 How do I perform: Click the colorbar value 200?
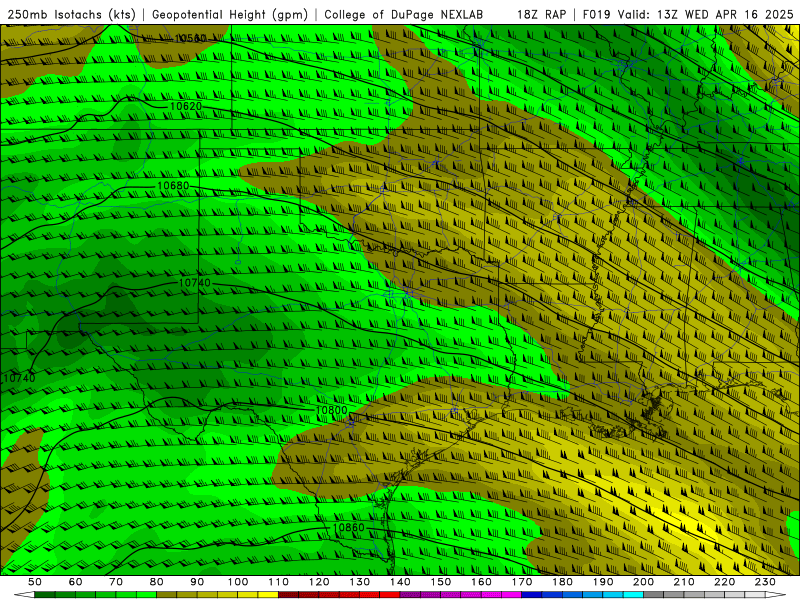tap(643, 582)
